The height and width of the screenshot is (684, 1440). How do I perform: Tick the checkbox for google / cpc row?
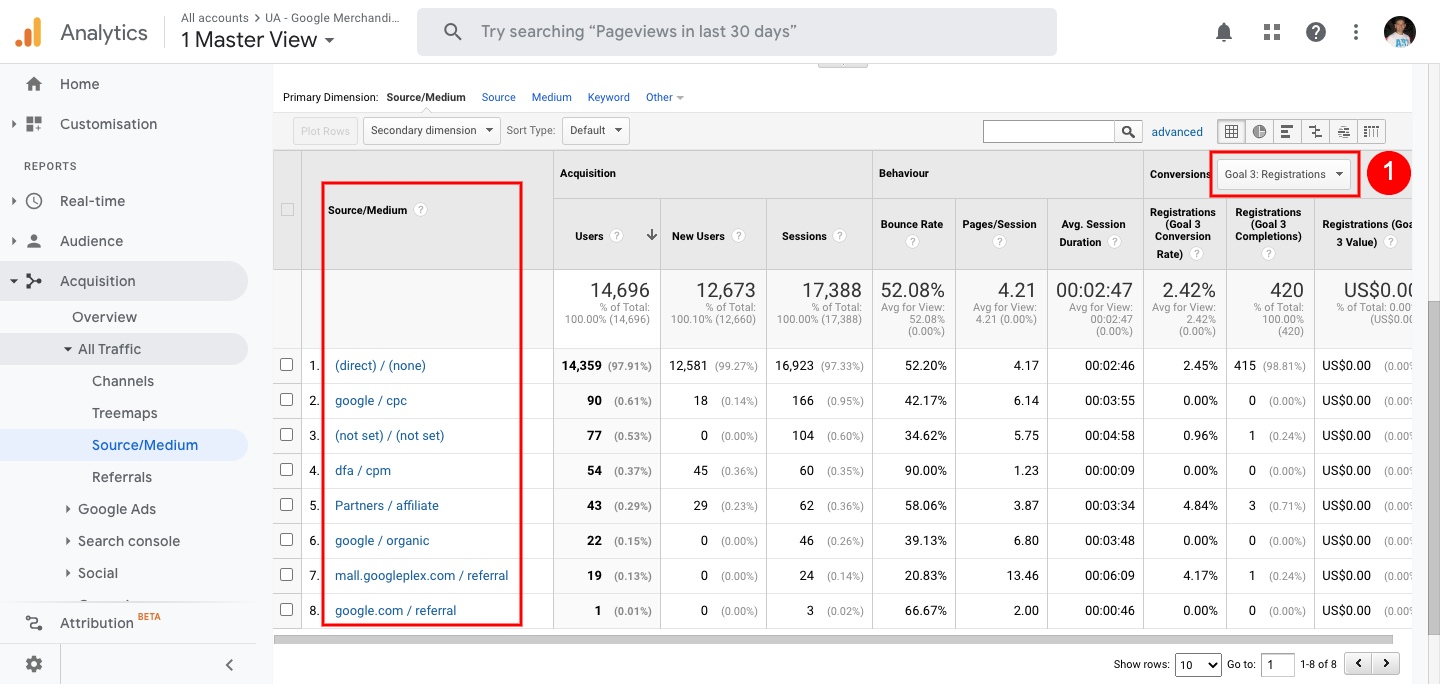pyautogui.click(x=287, y=400)
